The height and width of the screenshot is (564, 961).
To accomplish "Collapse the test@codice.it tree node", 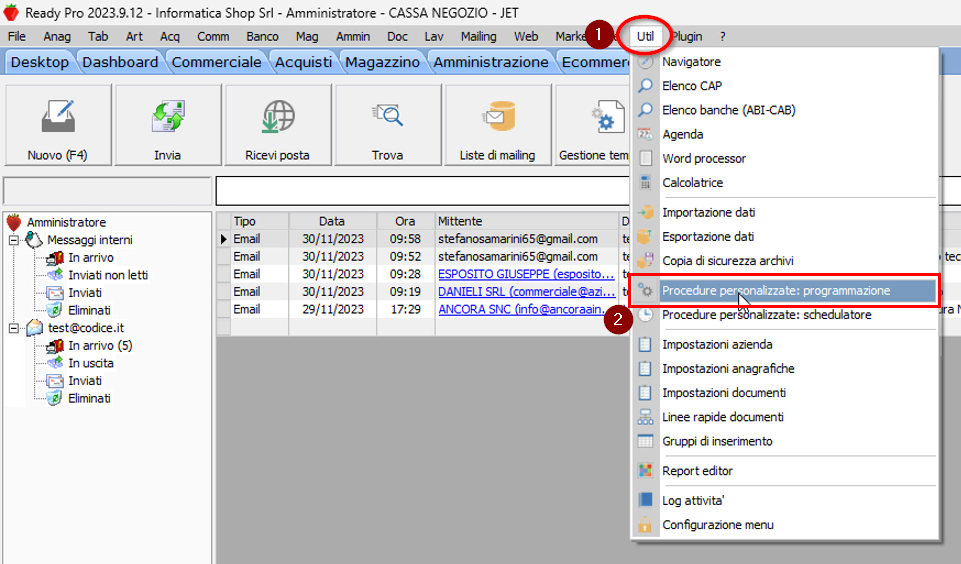I will click(x=13, y=328).
